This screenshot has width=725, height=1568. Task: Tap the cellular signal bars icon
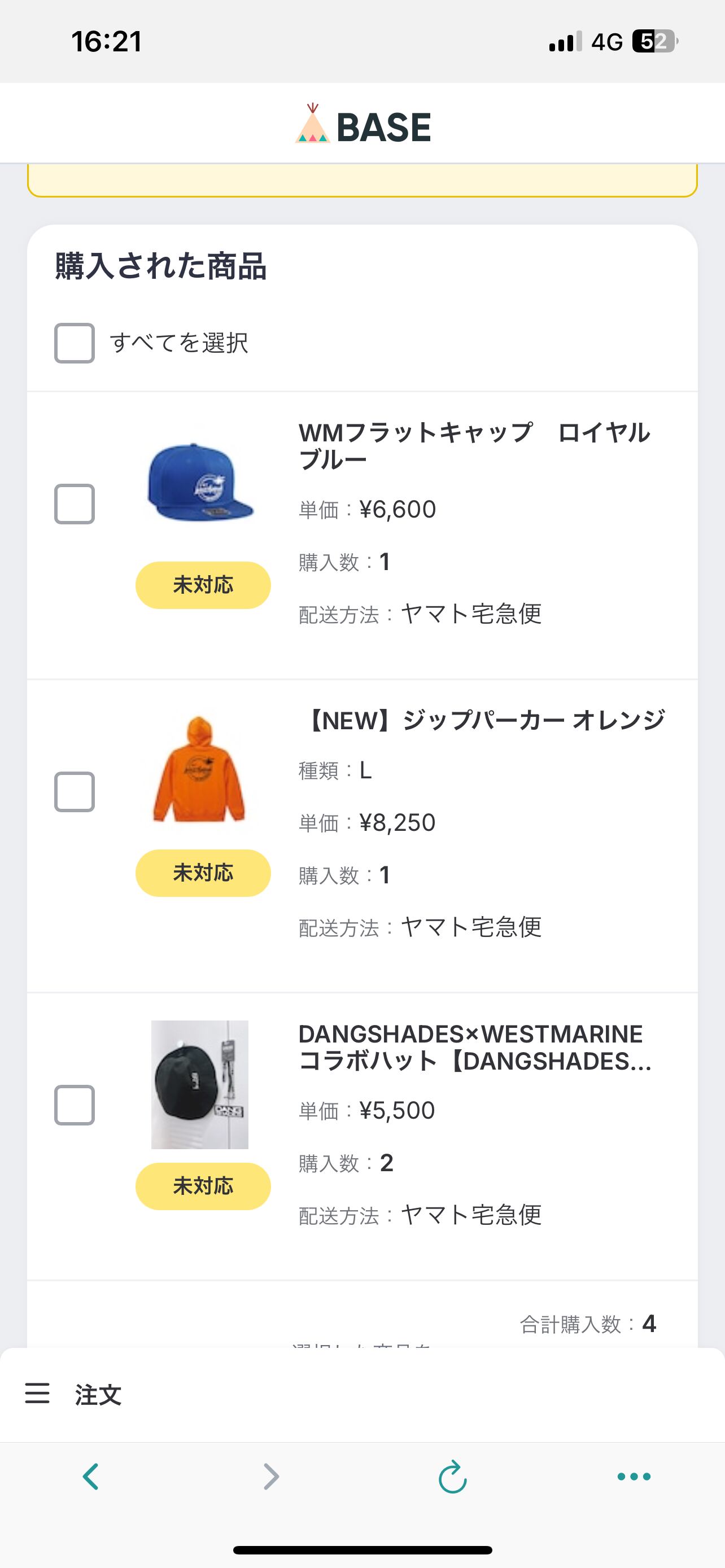tap(564, 41)
